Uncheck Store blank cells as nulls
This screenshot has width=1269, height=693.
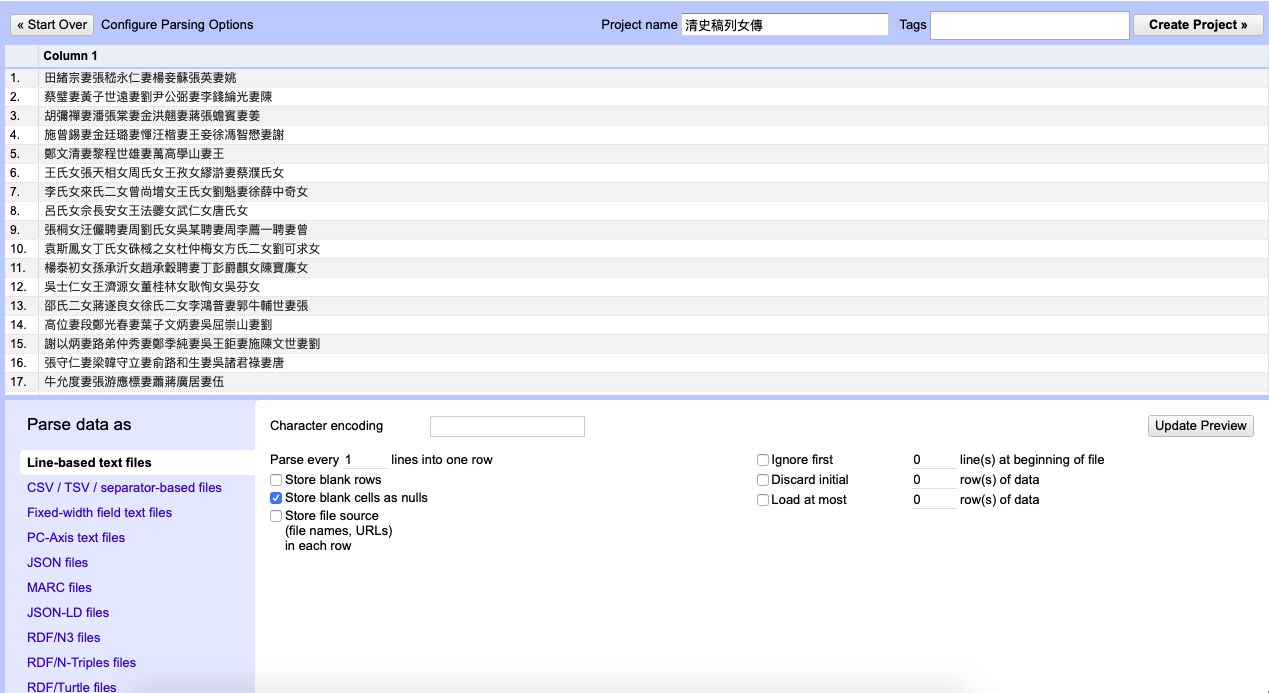[x=276, y=498]
